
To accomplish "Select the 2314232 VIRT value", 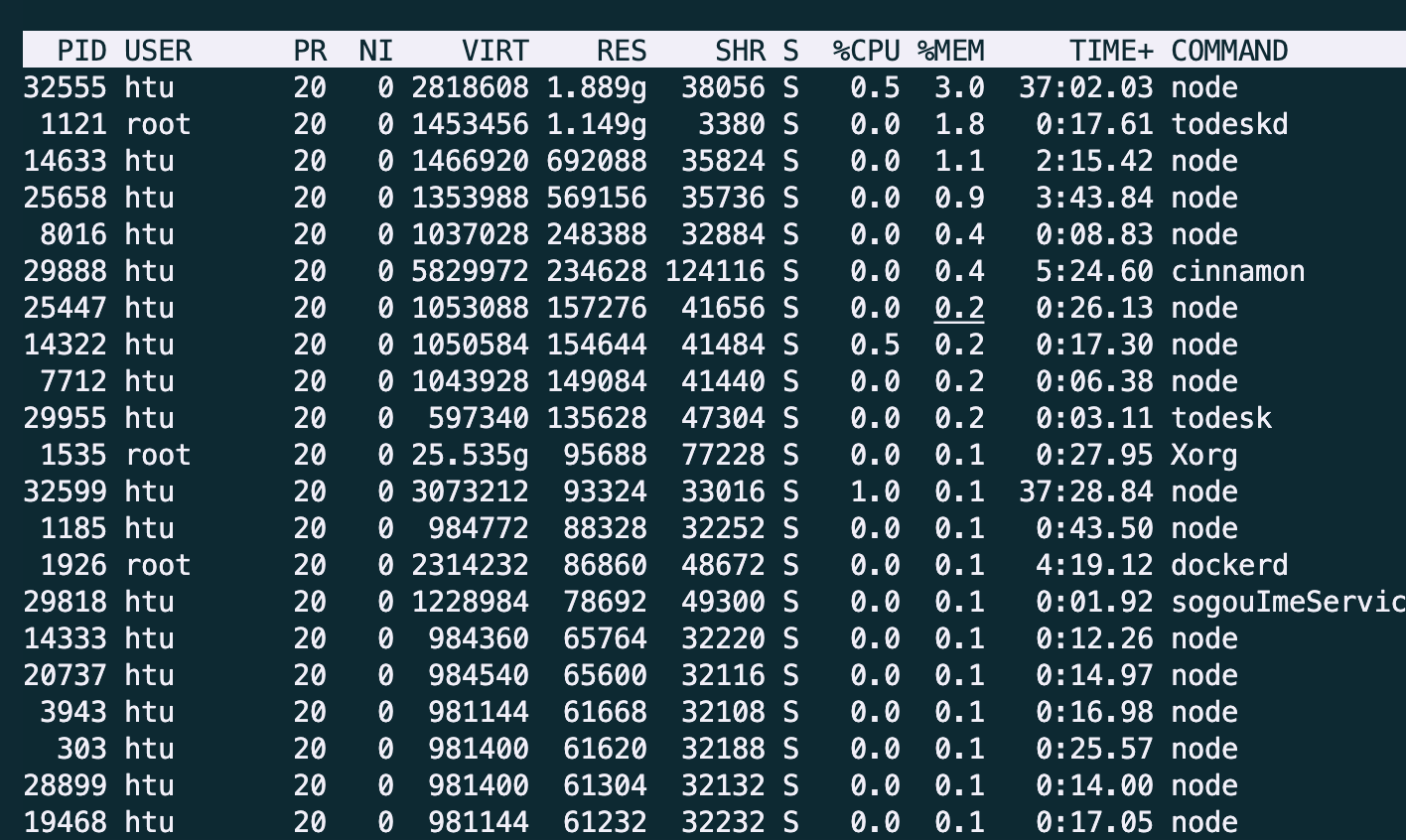I will (471, 565).
